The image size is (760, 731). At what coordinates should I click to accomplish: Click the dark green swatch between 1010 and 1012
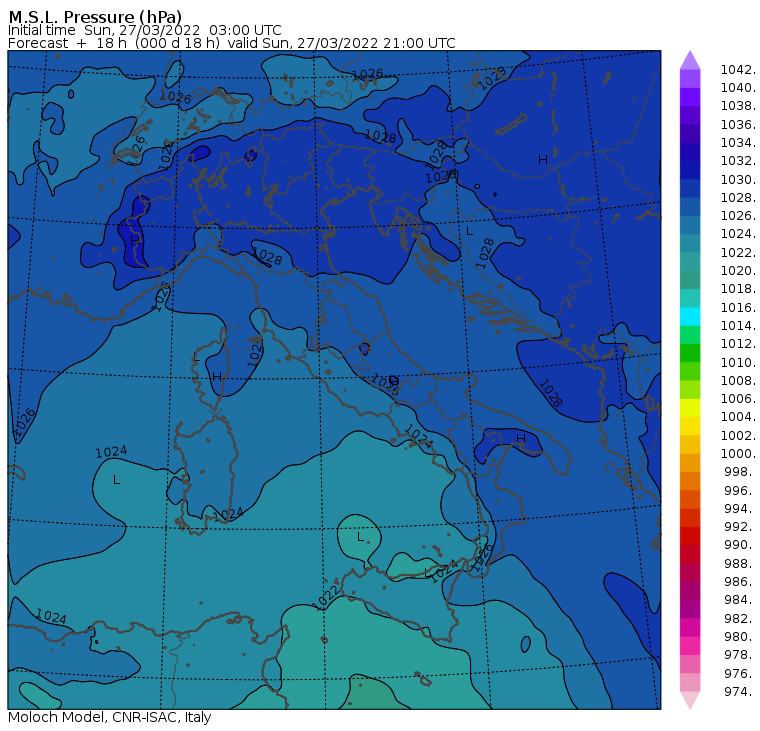pos(690,353)
